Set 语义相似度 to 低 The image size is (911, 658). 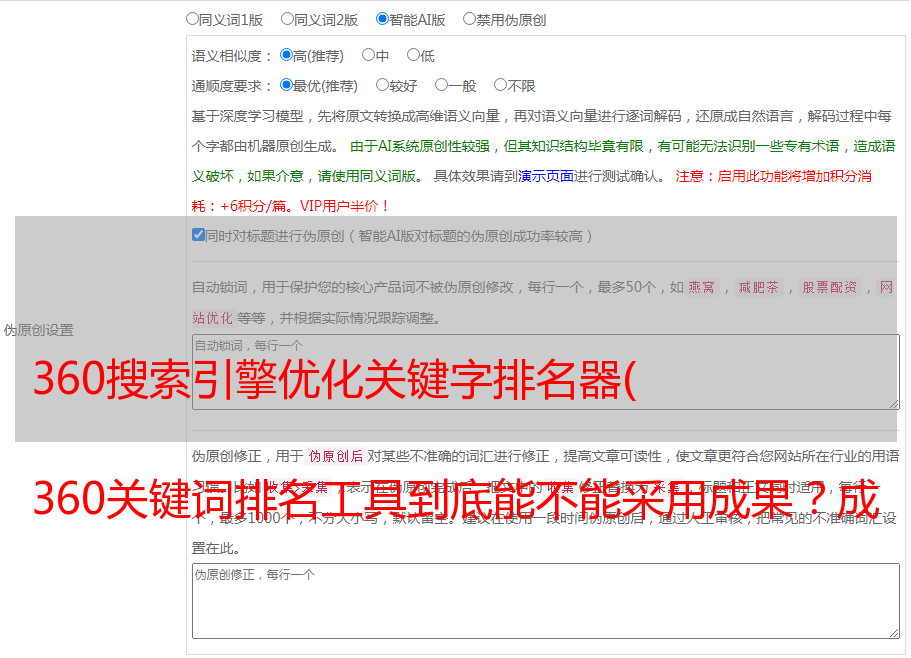pyautogui.click(x=413, y=55)
